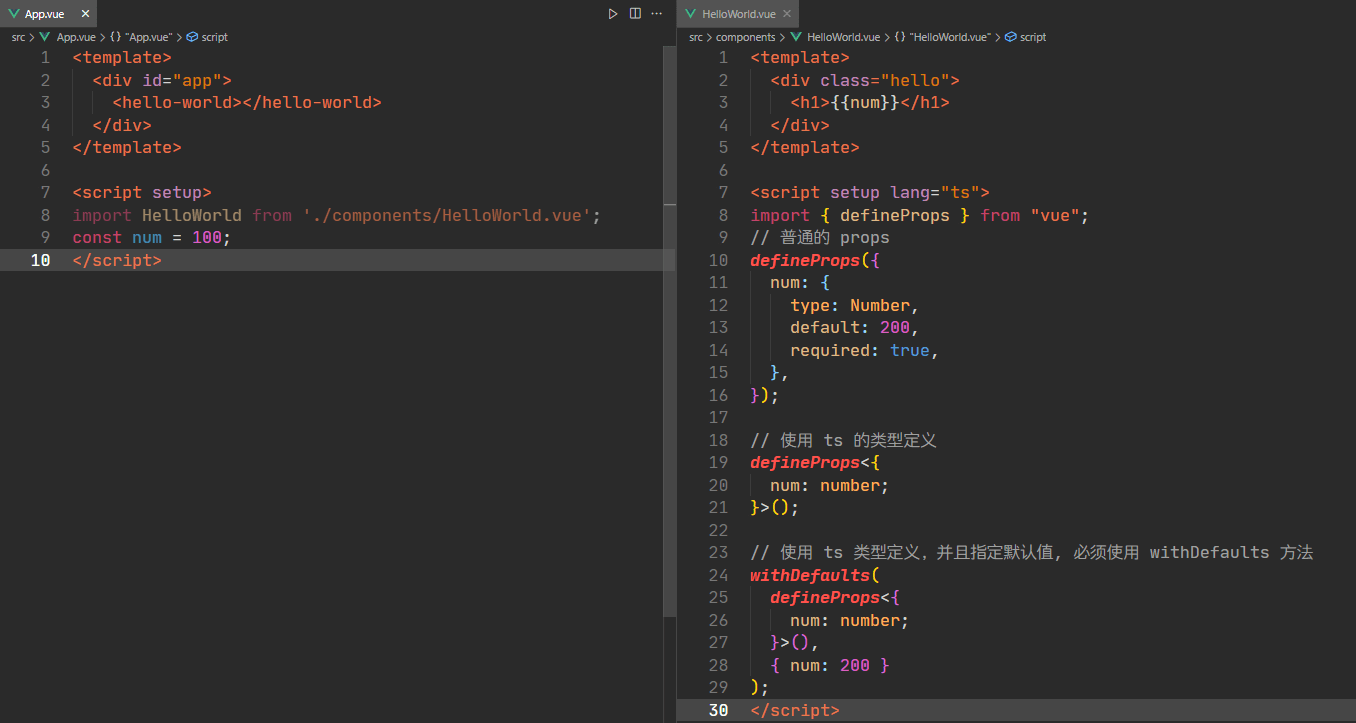Viewport: 1356px width, 723px height.
Task: Open the More Actions ellipsis menu
Action: (x=657, y=14)
